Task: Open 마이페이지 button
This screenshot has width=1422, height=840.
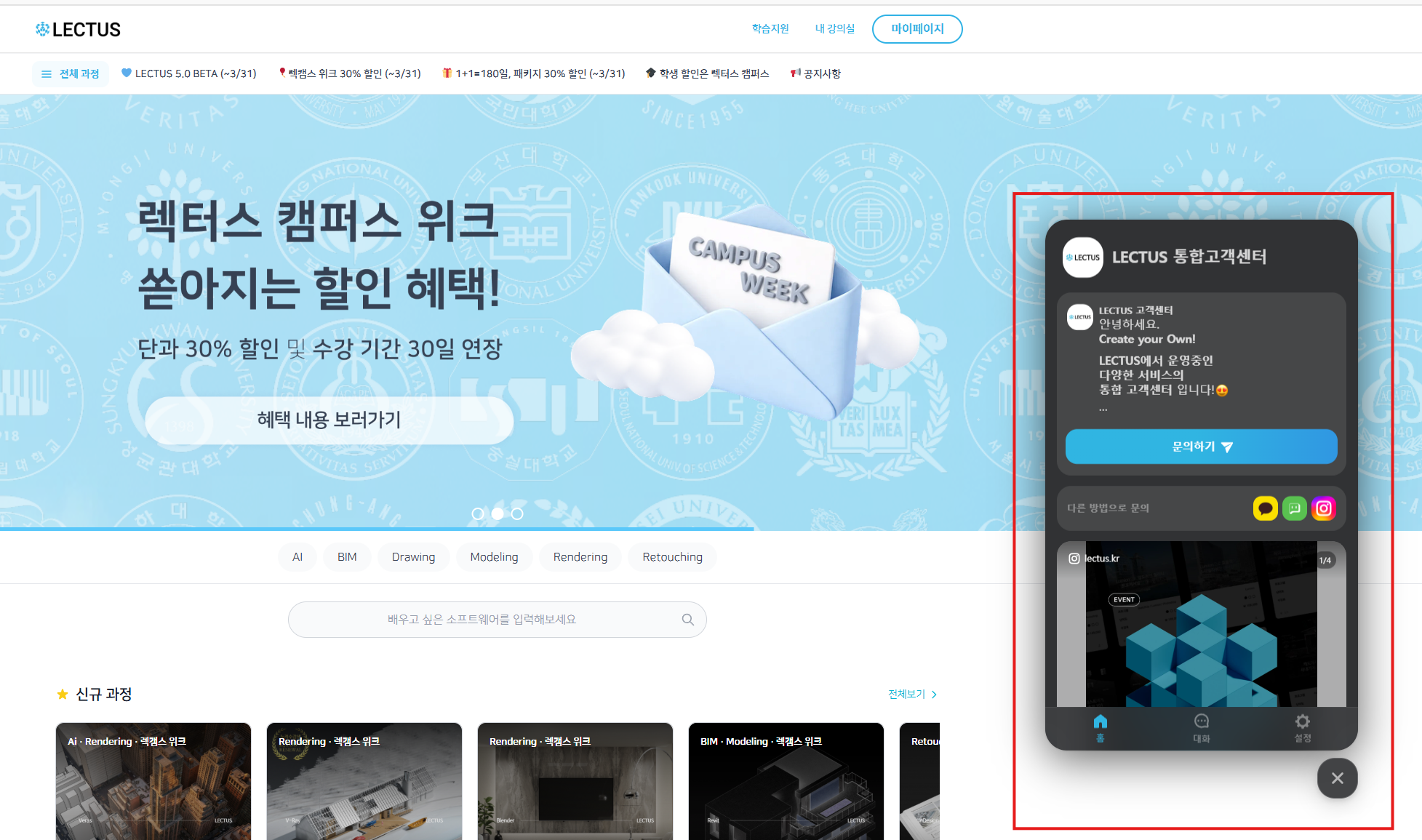Action: [x=916, y=29]
